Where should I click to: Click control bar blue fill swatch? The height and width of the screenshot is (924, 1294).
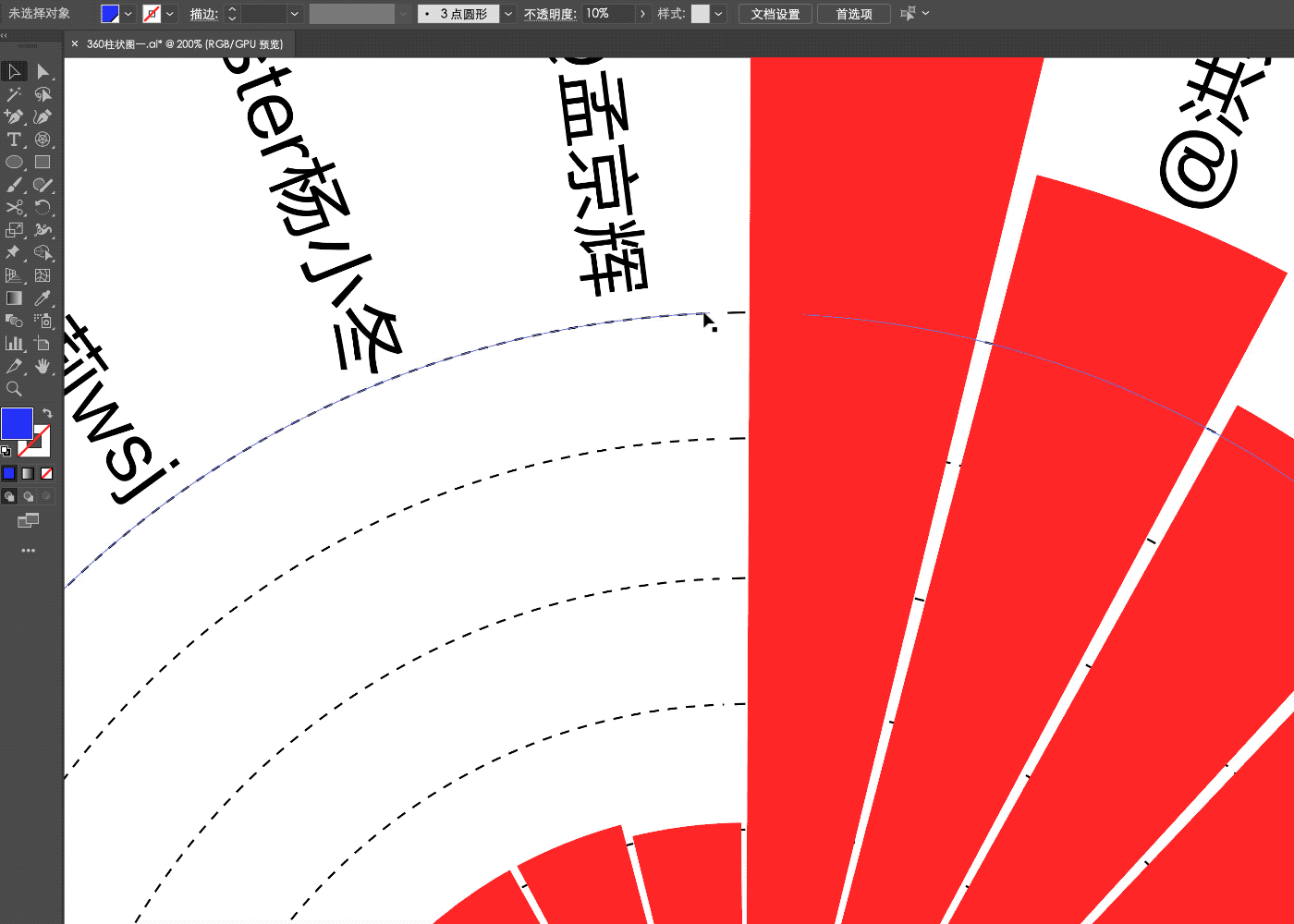click(110, 14)
